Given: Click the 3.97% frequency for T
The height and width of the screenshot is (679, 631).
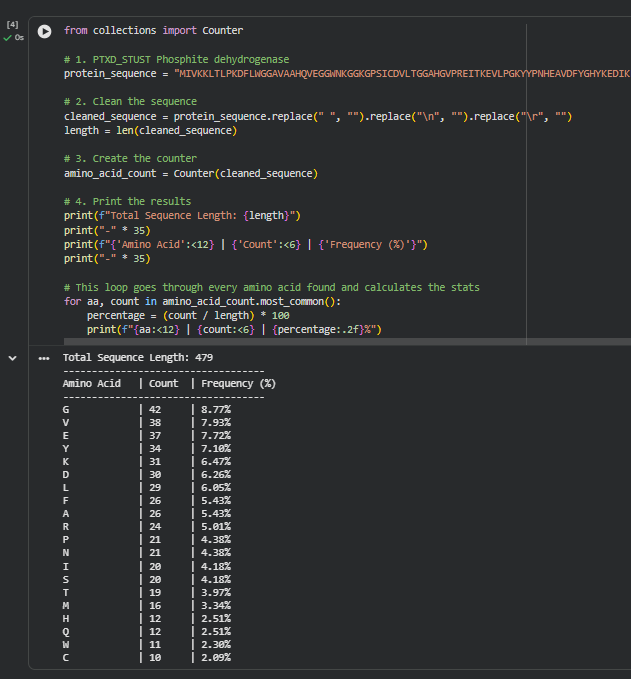Looking at the screenshot, I should click(x=216, y=592).
